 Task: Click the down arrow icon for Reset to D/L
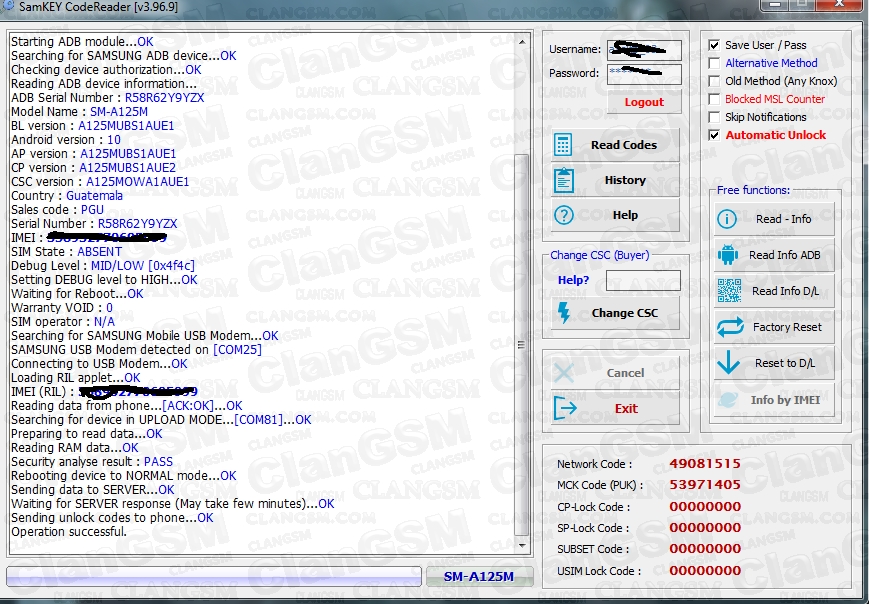point(728,363)
